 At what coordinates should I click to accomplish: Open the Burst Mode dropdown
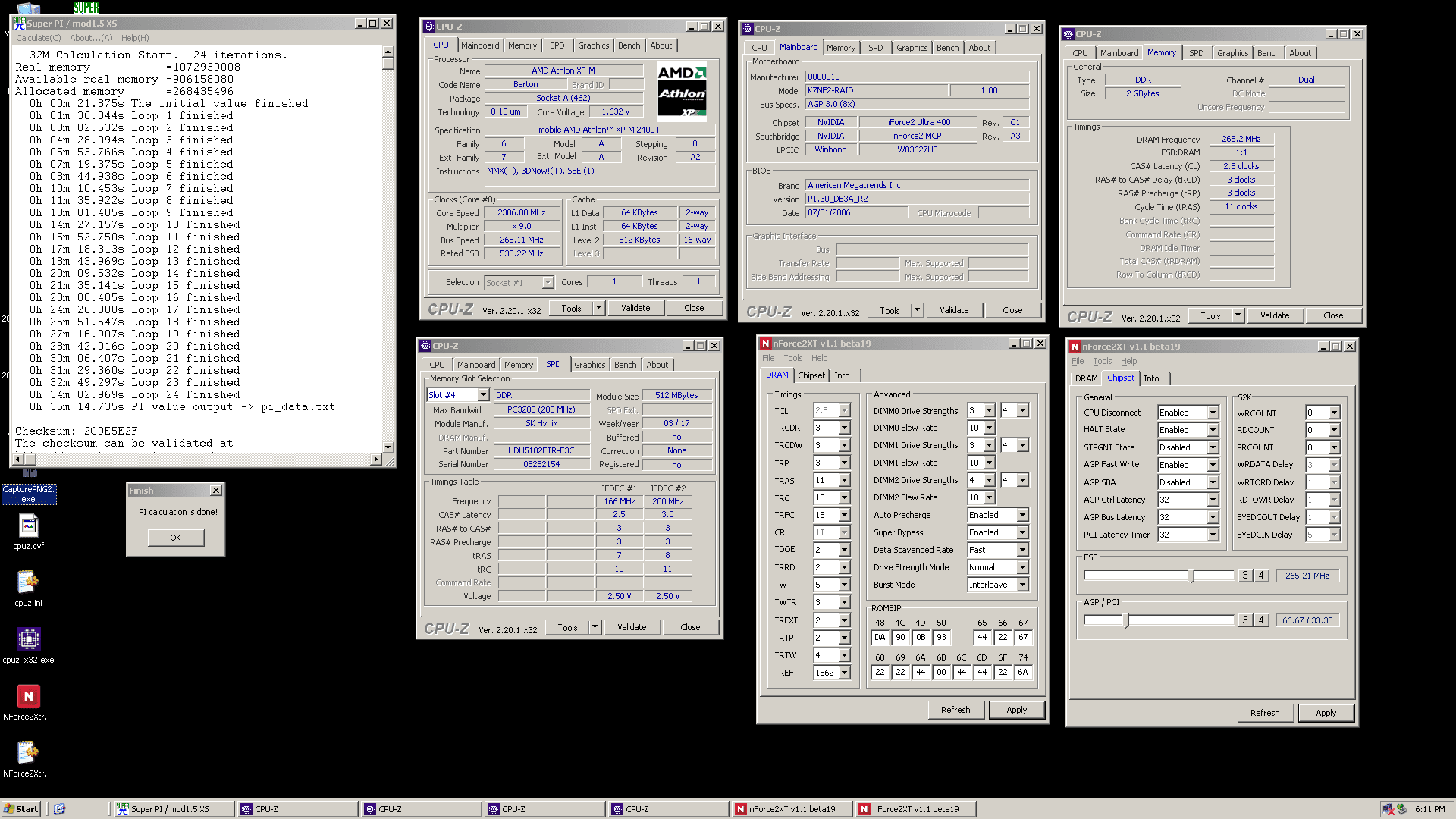(1022, 585)
